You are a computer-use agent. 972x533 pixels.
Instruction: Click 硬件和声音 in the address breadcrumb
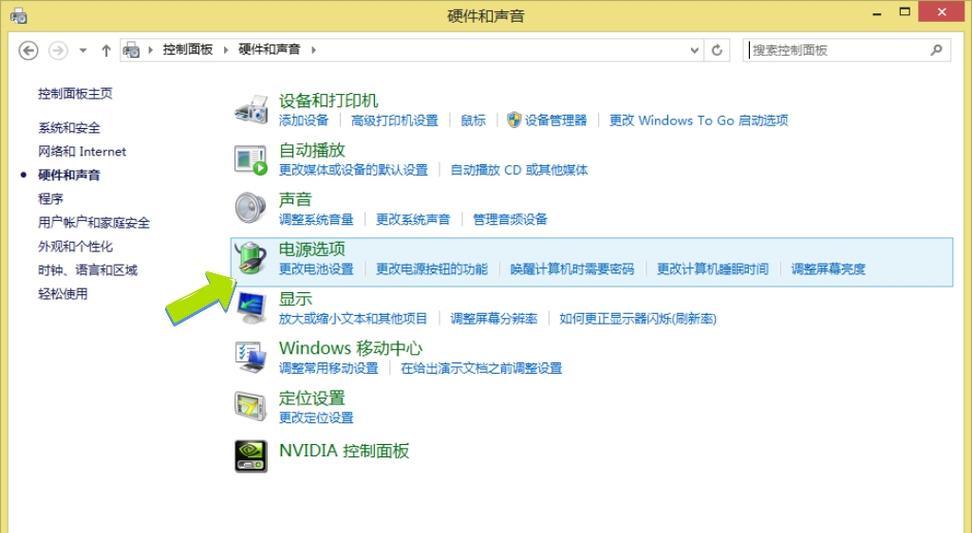(270, 50)
